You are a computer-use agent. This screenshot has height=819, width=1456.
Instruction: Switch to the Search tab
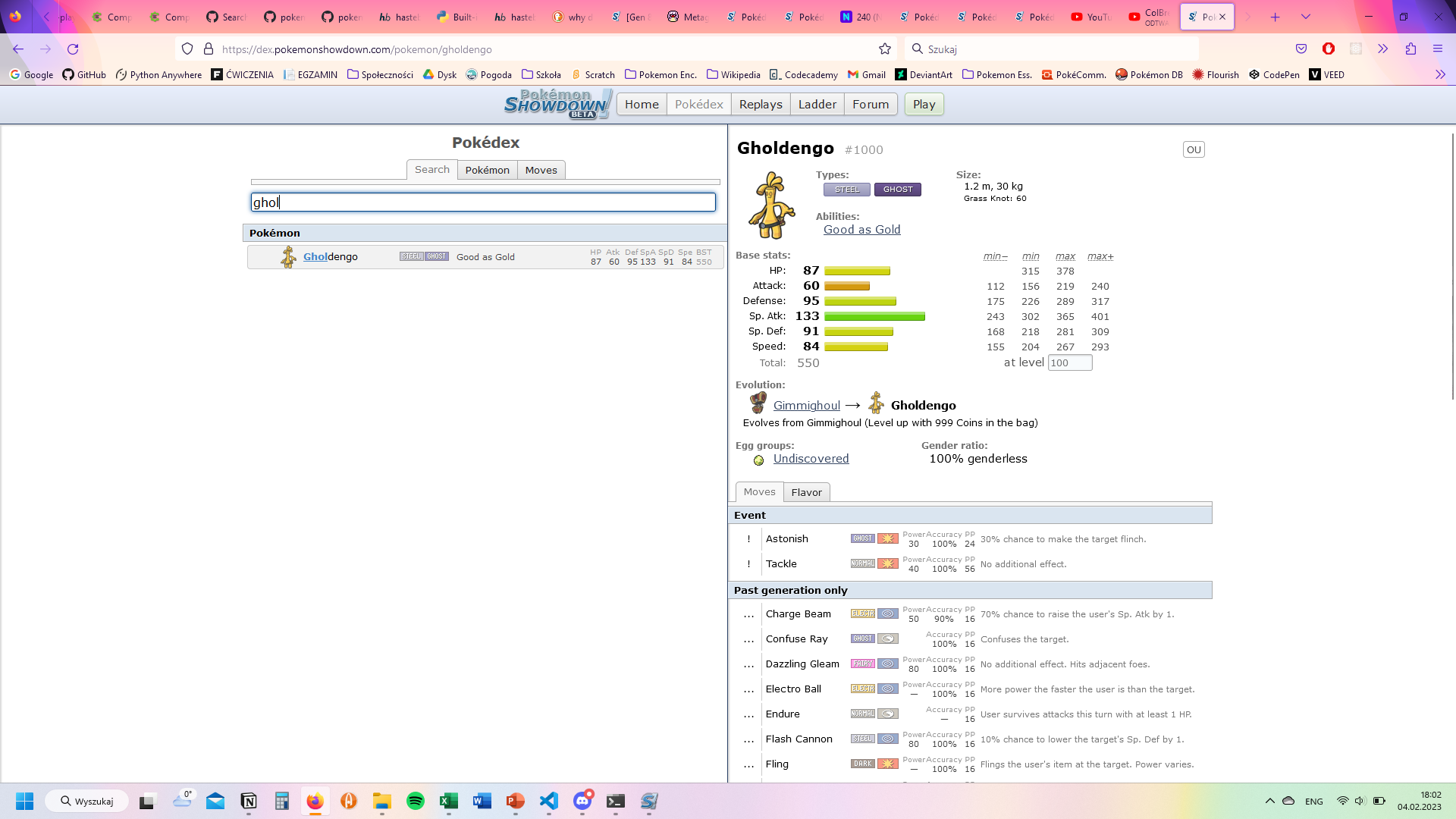point(431,169)
